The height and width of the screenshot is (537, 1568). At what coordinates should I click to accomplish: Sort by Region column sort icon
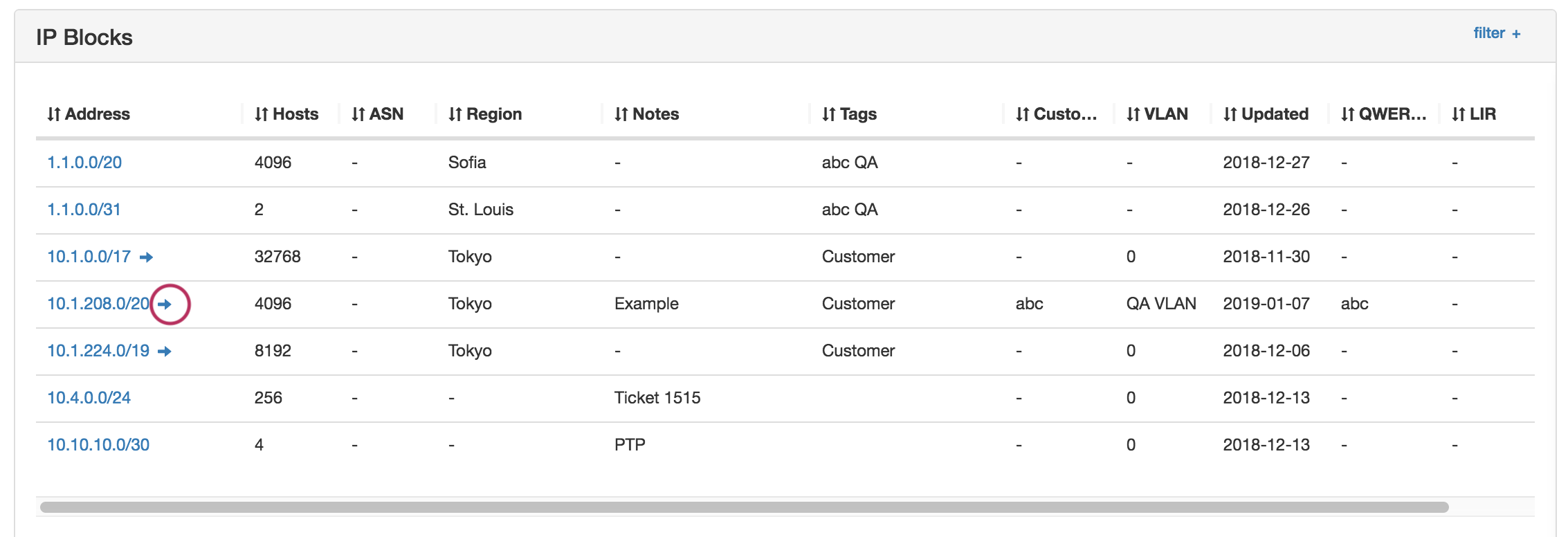pos(455,114)
